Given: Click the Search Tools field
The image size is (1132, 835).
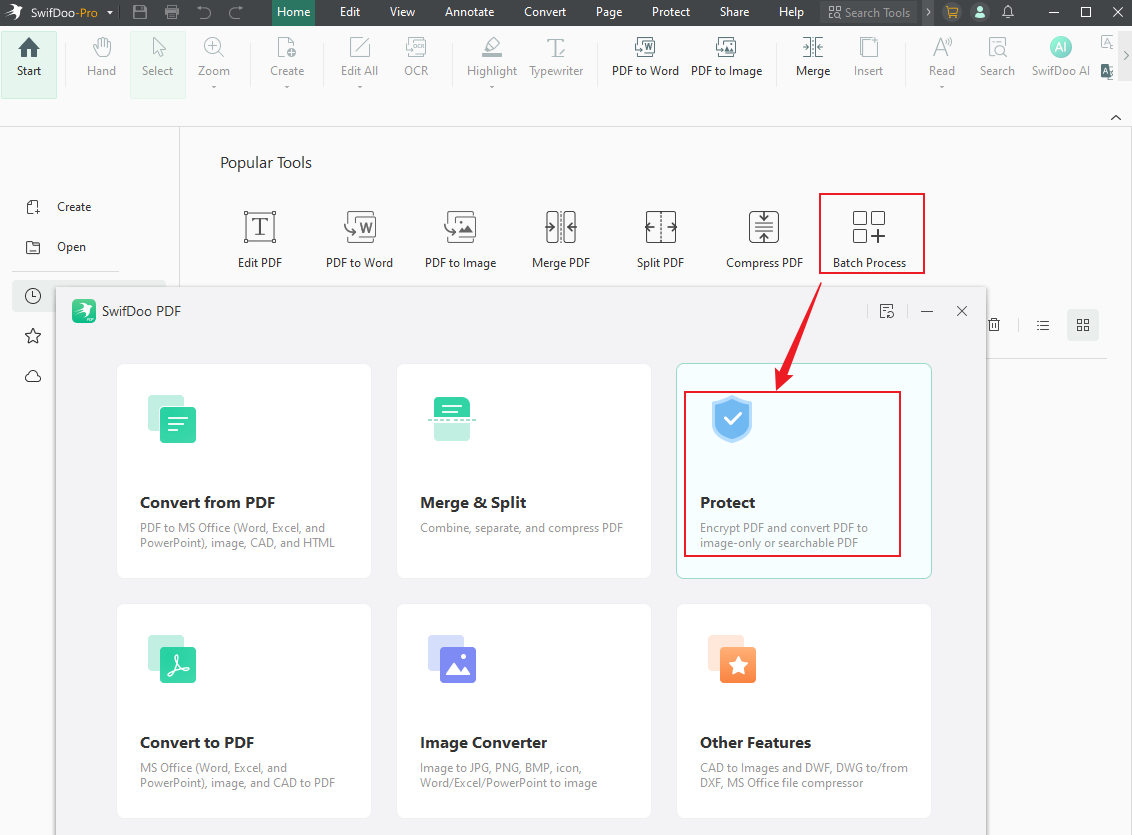Looking at the screenshot, I should [869, 12].
